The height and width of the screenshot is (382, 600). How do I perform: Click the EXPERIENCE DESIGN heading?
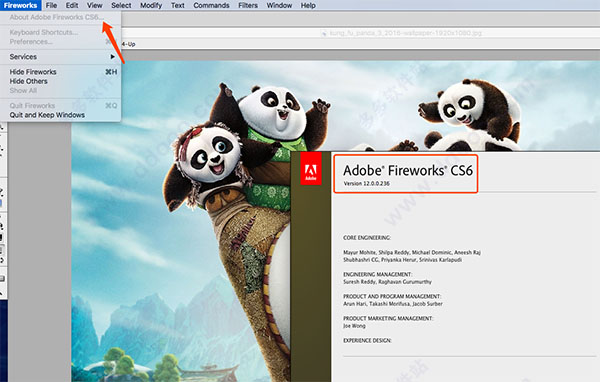click(367, 340)
